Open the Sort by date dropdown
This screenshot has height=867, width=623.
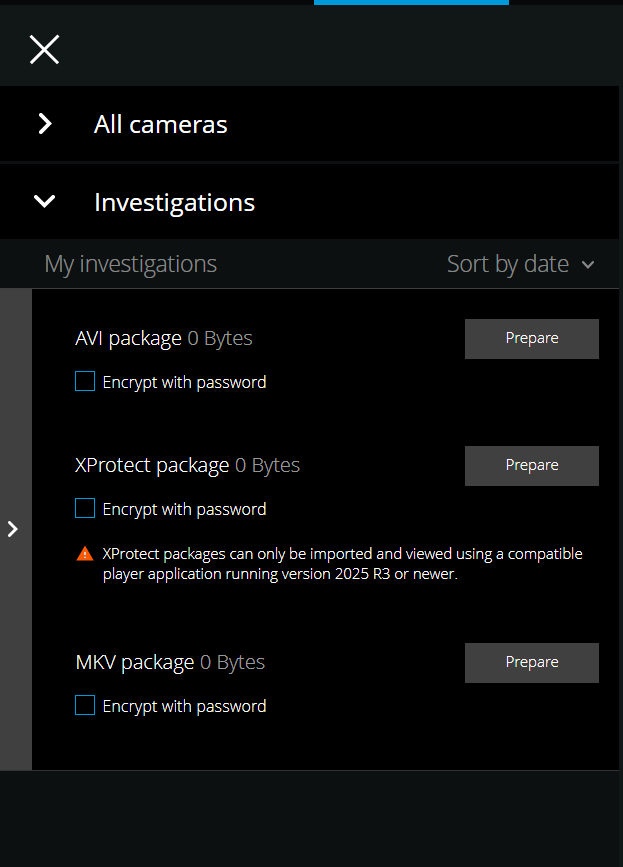521,264
